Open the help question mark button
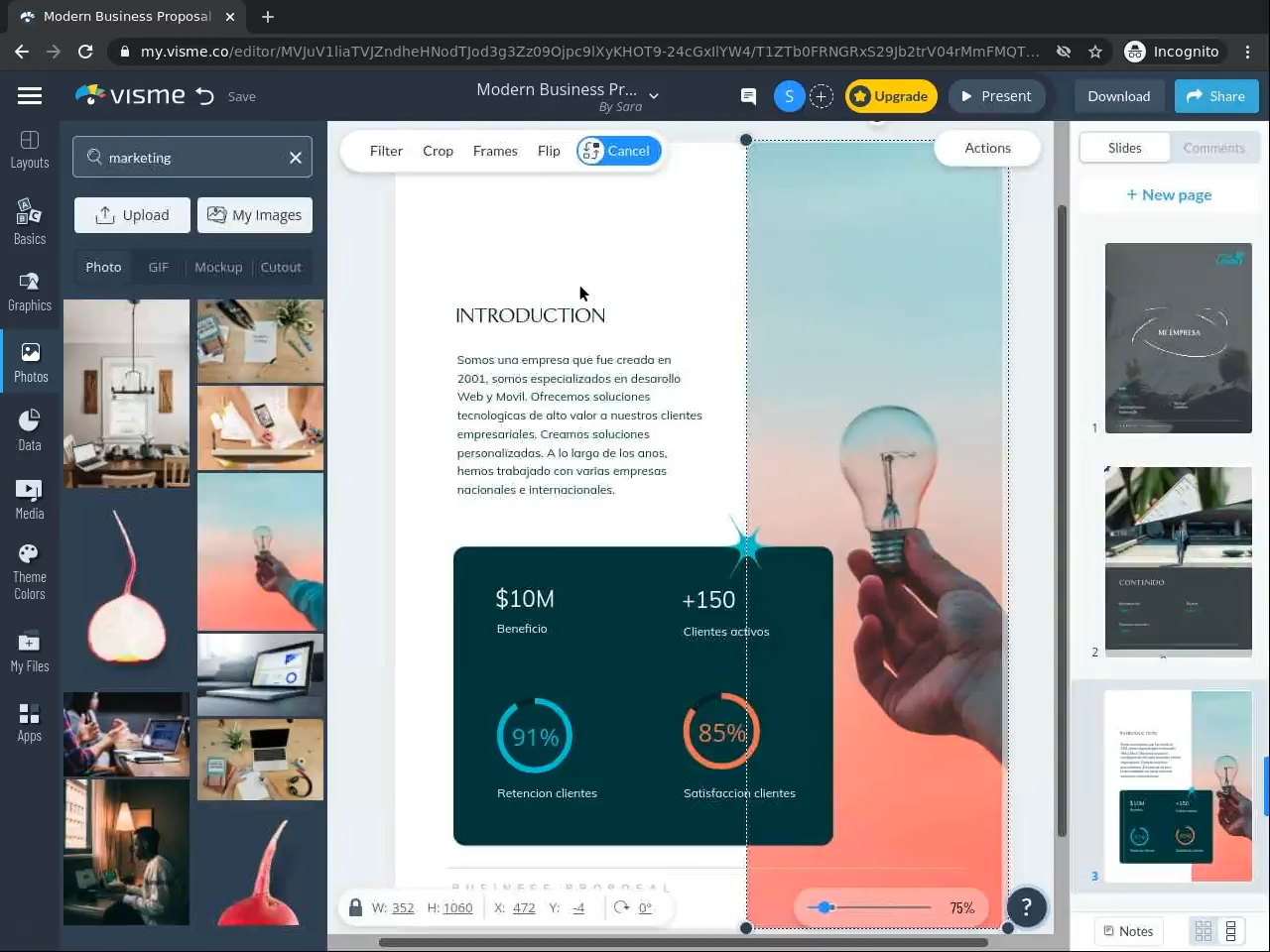Image resolution: width=1270 pixels, height=952 pixels. click(1027, 906)
